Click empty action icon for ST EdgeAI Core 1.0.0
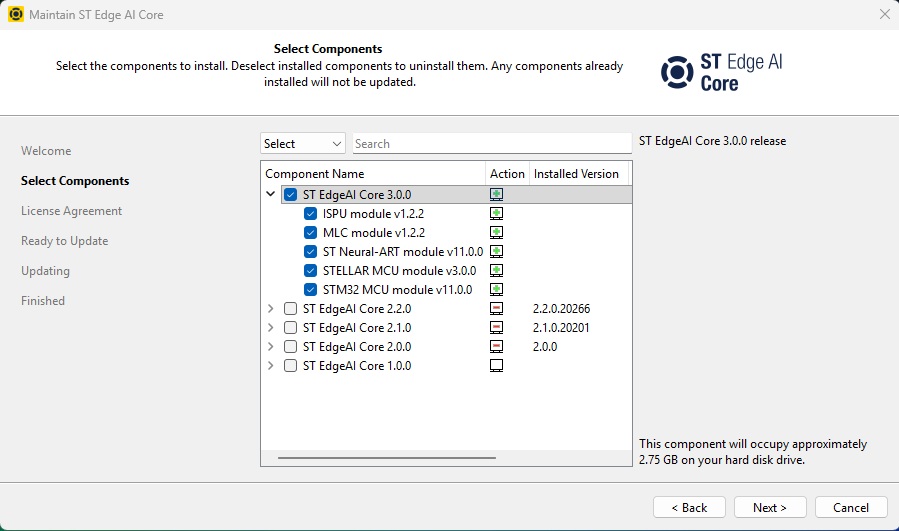This screenshot has width=899, height=531. point(497,365)
